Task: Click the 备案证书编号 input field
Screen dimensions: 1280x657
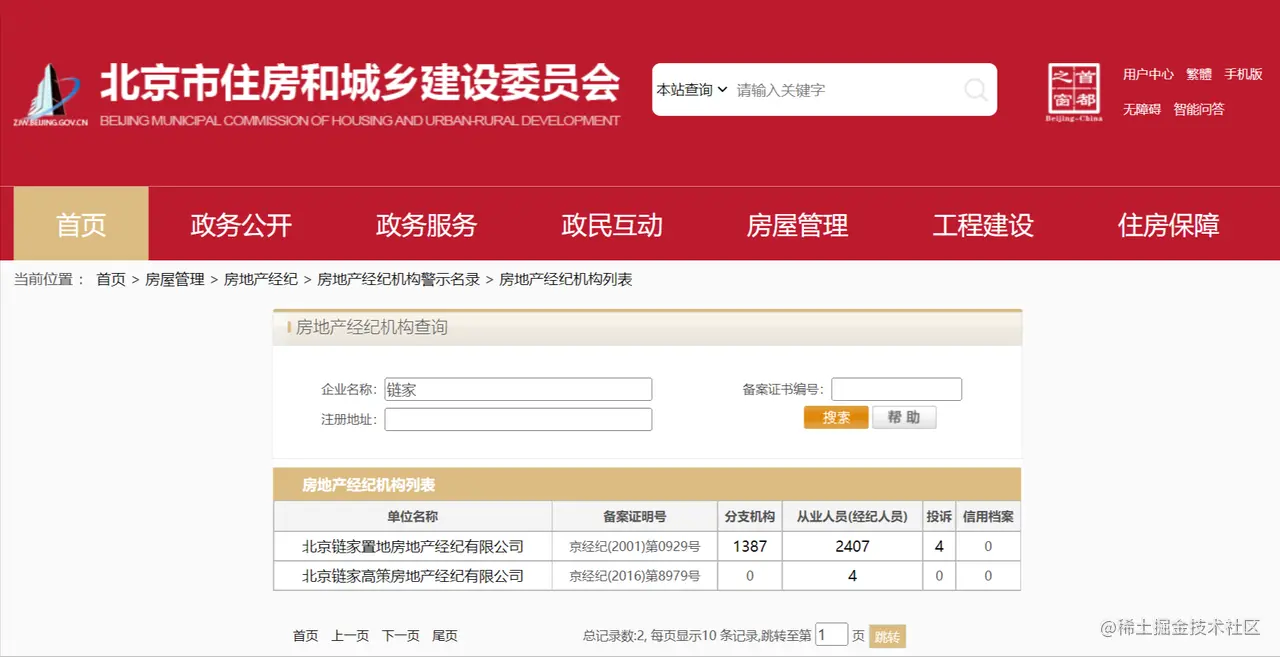Action: pyautogui.click(x=896, y=389)
